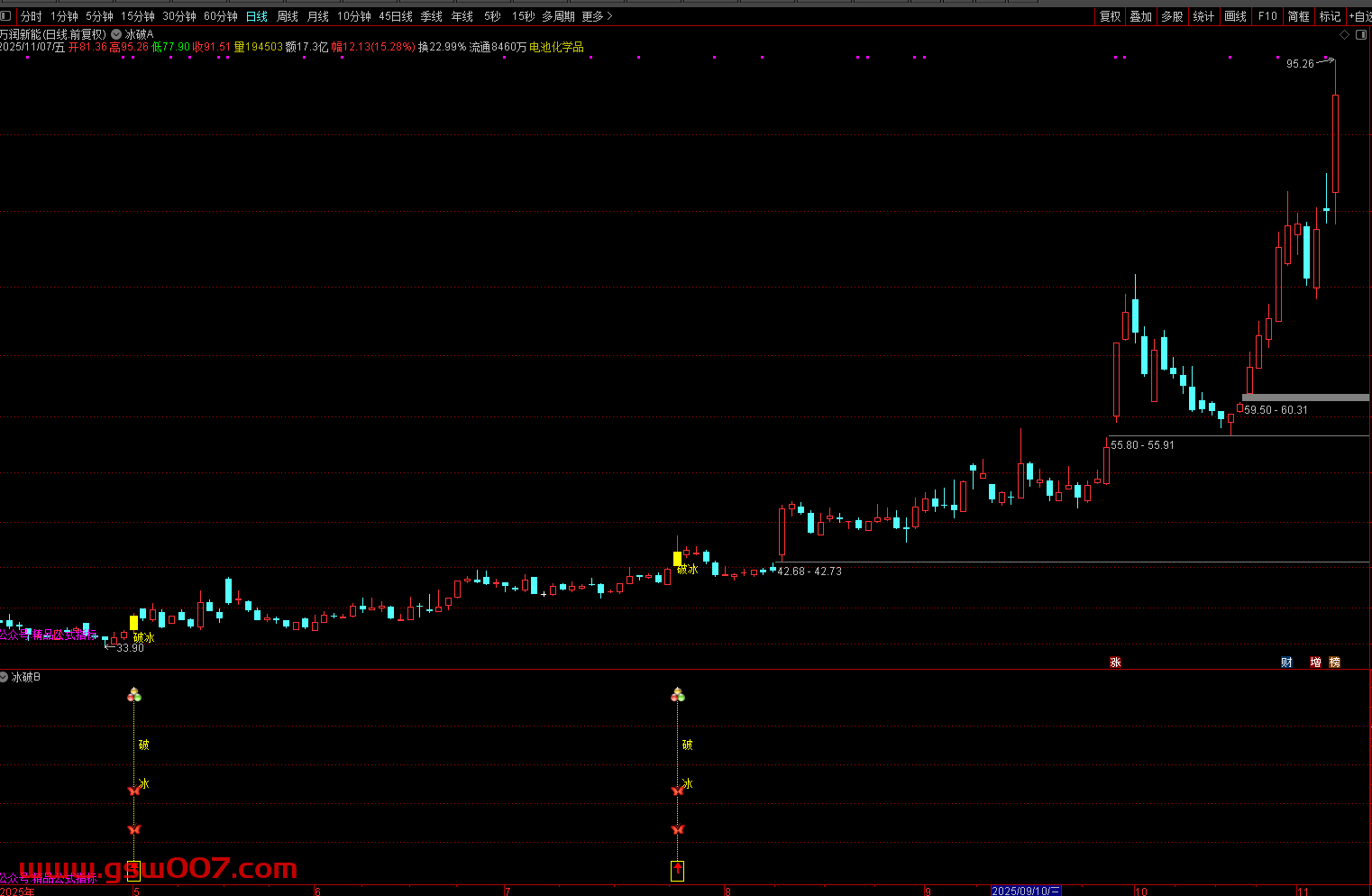Screen dimensions: 1372x896
Task: Click the first yellow 破冰 signal candle
Action: 134,622
